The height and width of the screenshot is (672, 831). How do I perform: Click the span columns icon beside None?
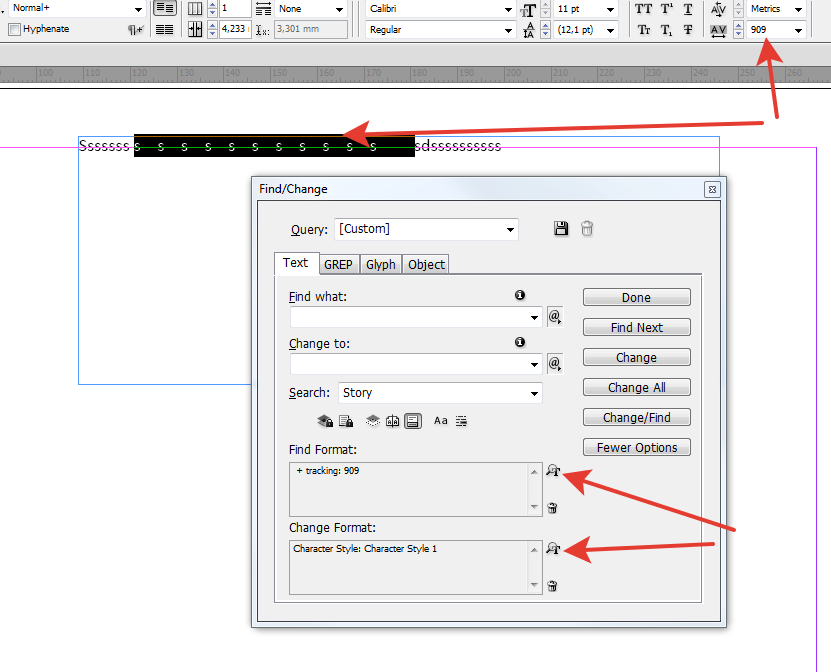coord(263,8)
